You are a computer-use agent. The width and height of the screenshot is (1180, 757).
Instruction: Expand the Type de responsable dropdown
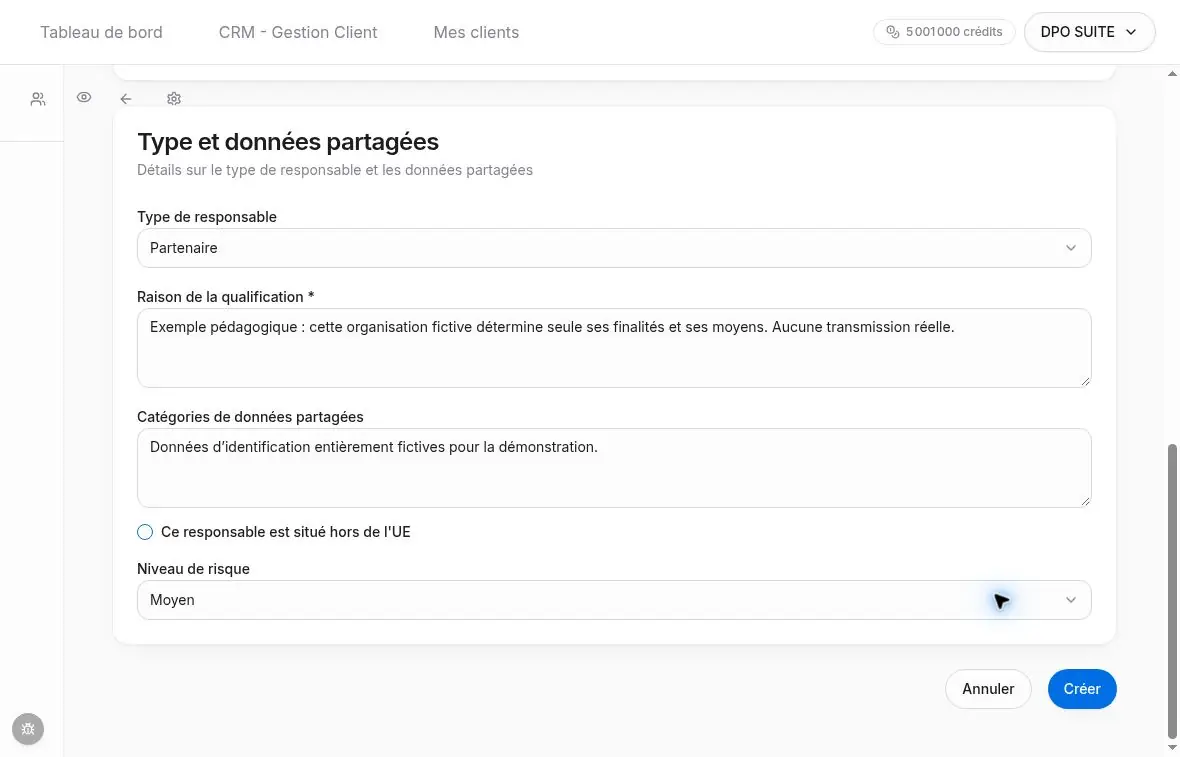coord(614,248)
